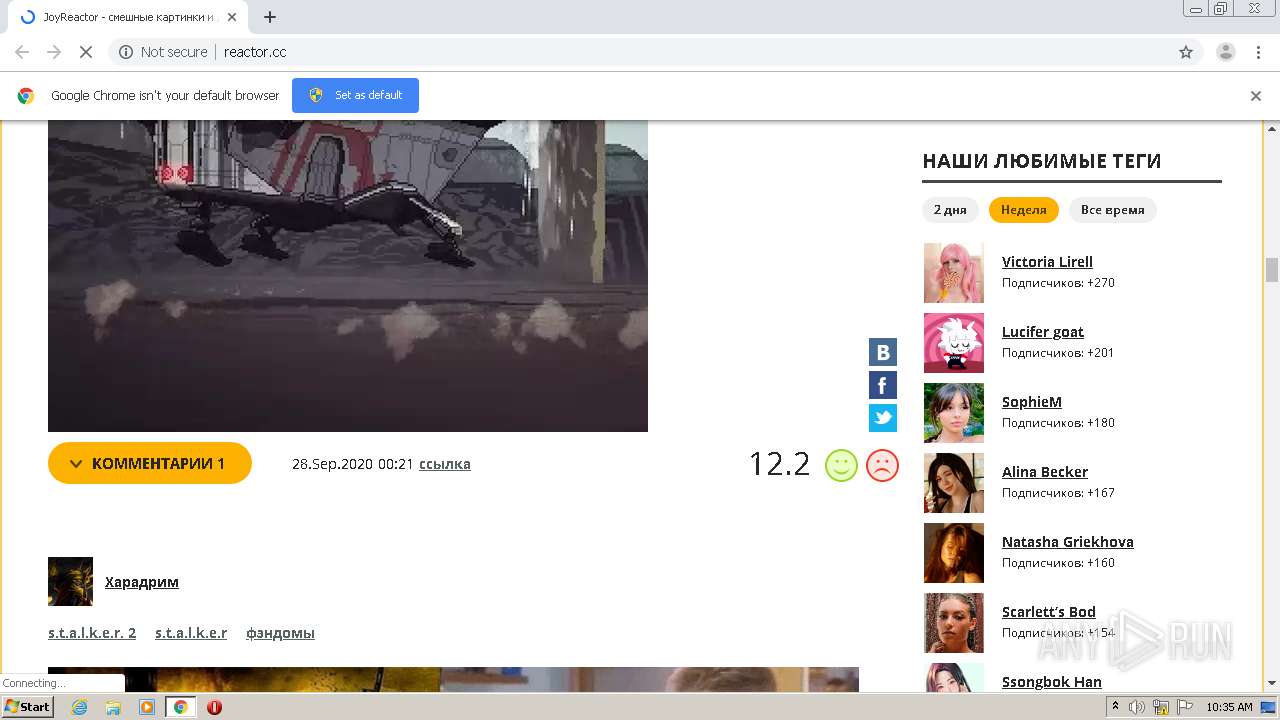Click the pixel-art post image
Screen dimensions: 1280x720
(x=348, y=277)
